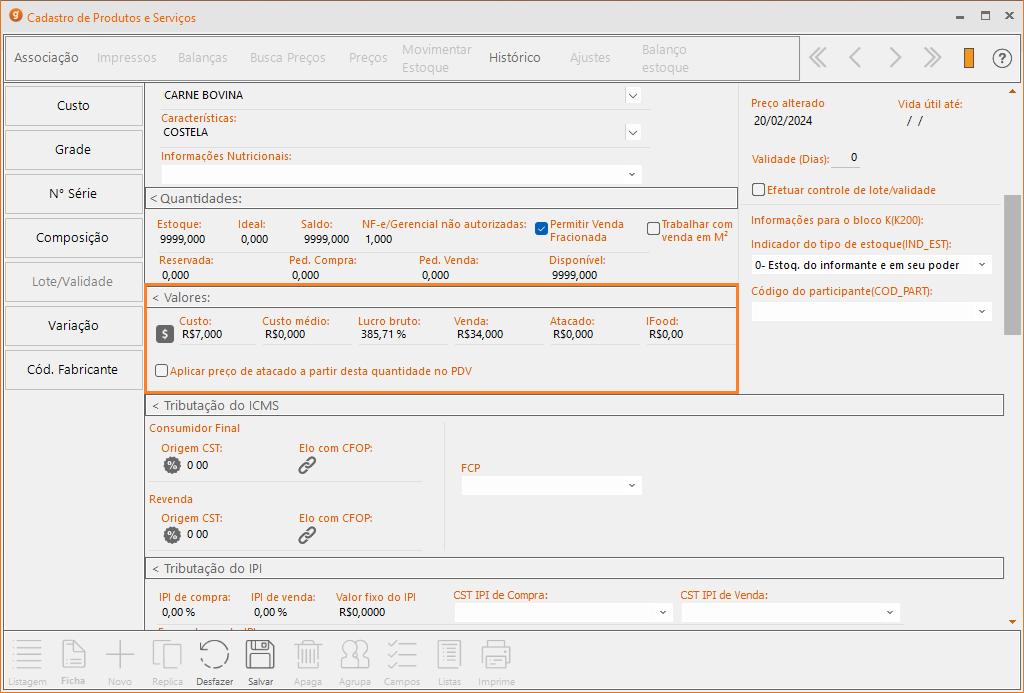Open the Listagem view

pyautogui.click(x=27, y=662)
